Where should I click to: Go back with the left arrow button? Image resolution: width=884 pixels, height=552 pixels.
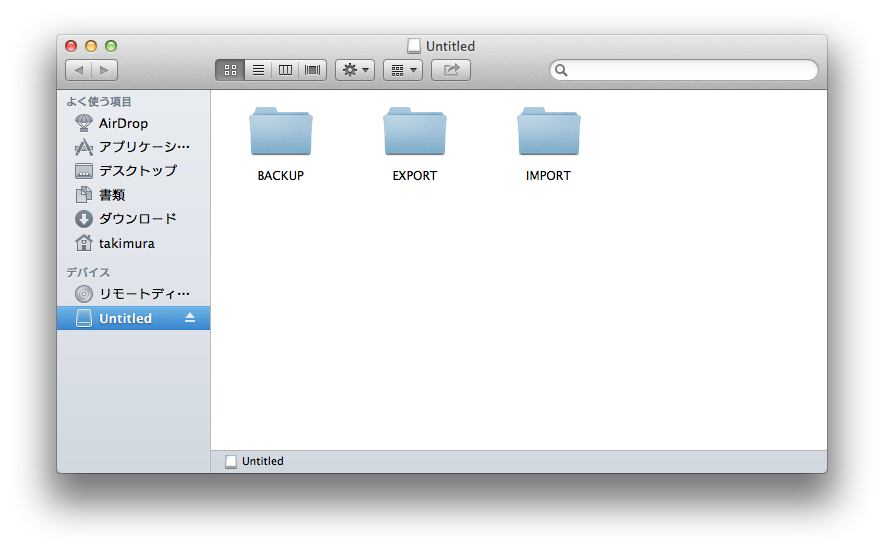click(x=78, y=70)
